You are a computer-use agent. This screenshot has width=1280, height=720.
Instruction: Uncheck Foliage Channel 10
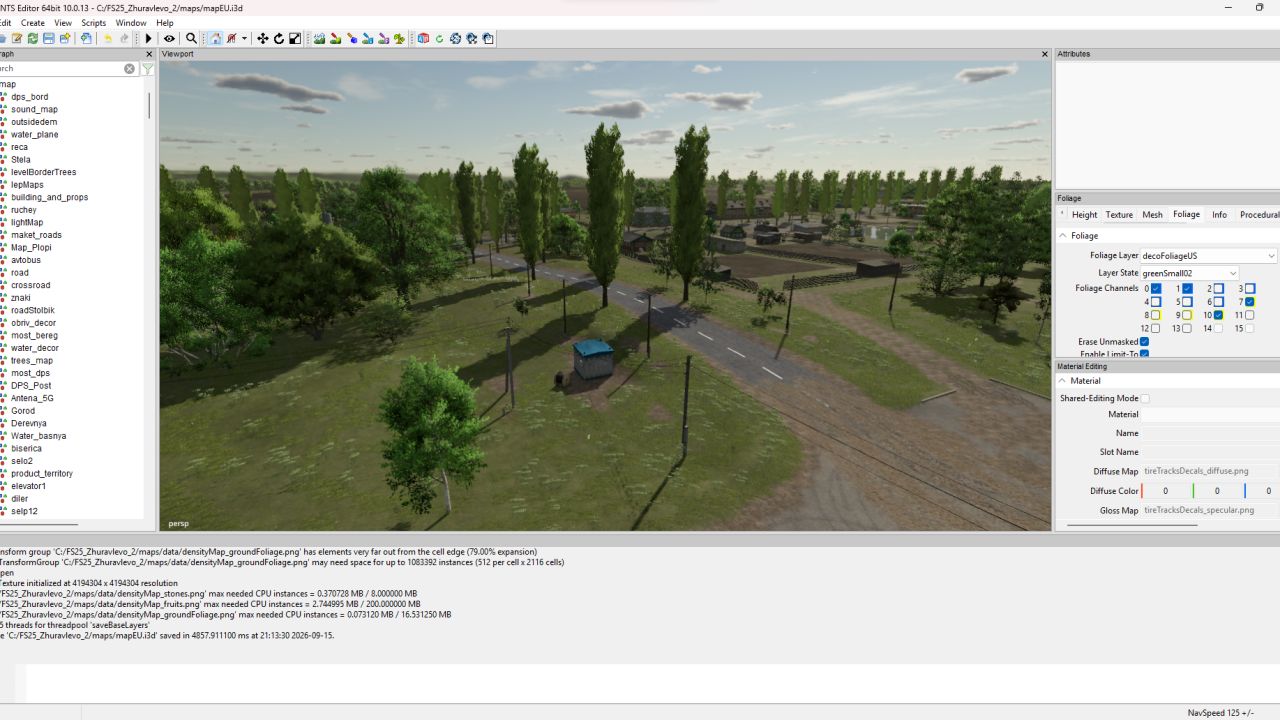1219,315
